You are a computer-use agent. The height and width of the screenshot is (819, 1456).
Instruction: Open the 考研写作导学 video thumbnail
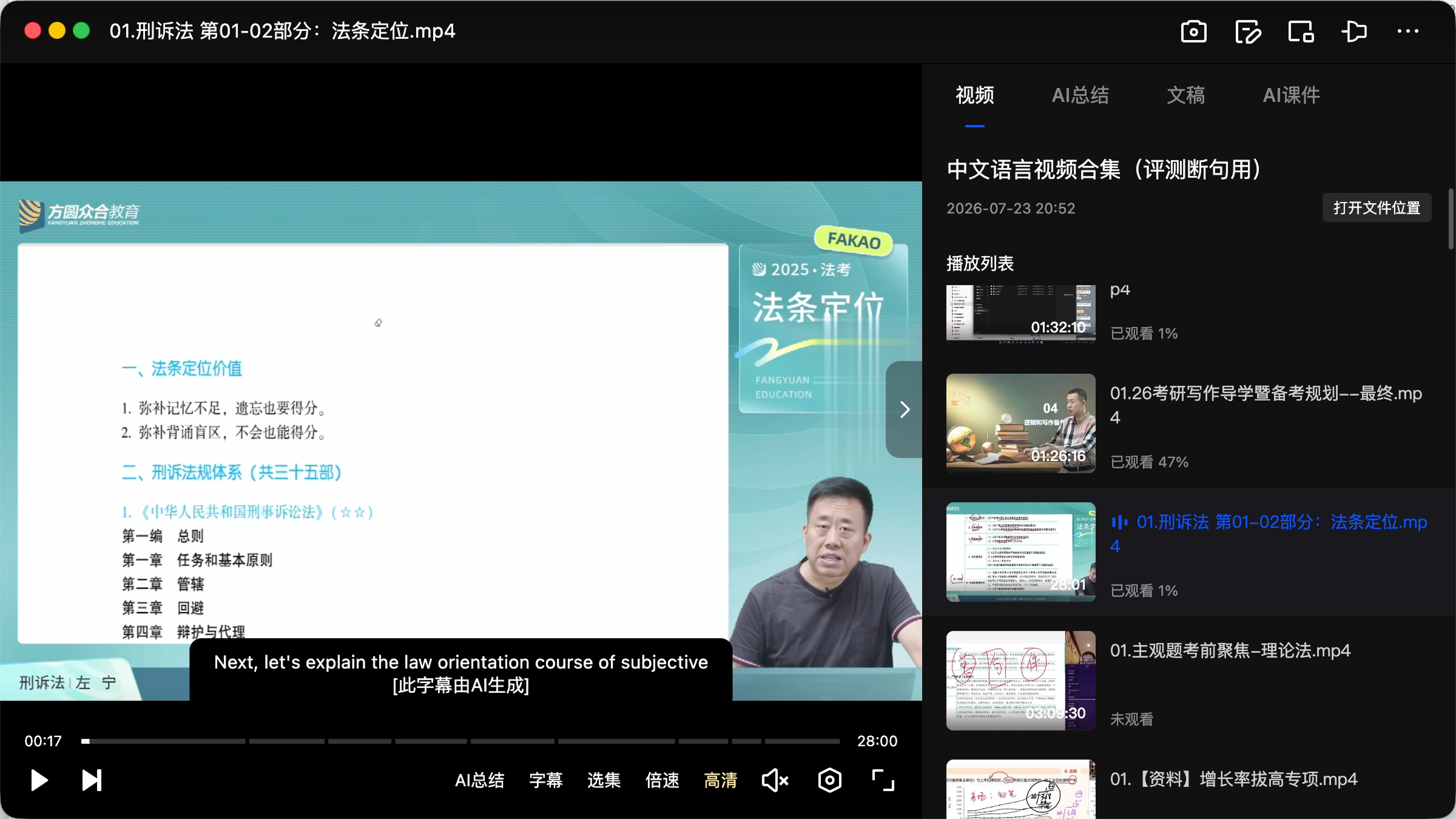coord(1020,423)
